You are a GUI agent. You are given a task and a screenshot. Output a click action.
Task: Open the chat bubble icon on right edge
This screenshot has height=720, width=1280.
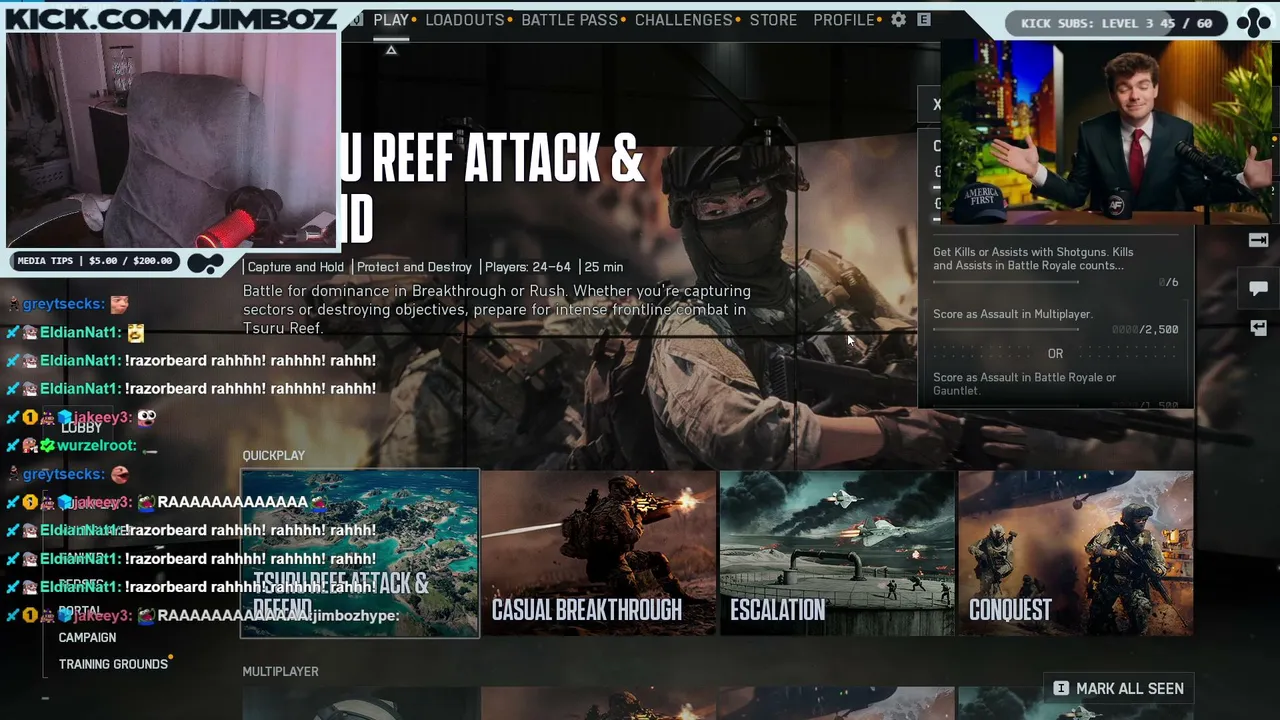(1258, 289)
